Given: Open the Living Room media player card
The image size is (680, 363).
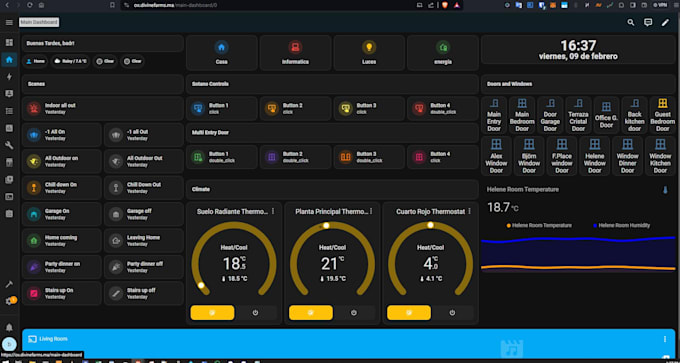Looking at the screenshot, I should 349,343.
